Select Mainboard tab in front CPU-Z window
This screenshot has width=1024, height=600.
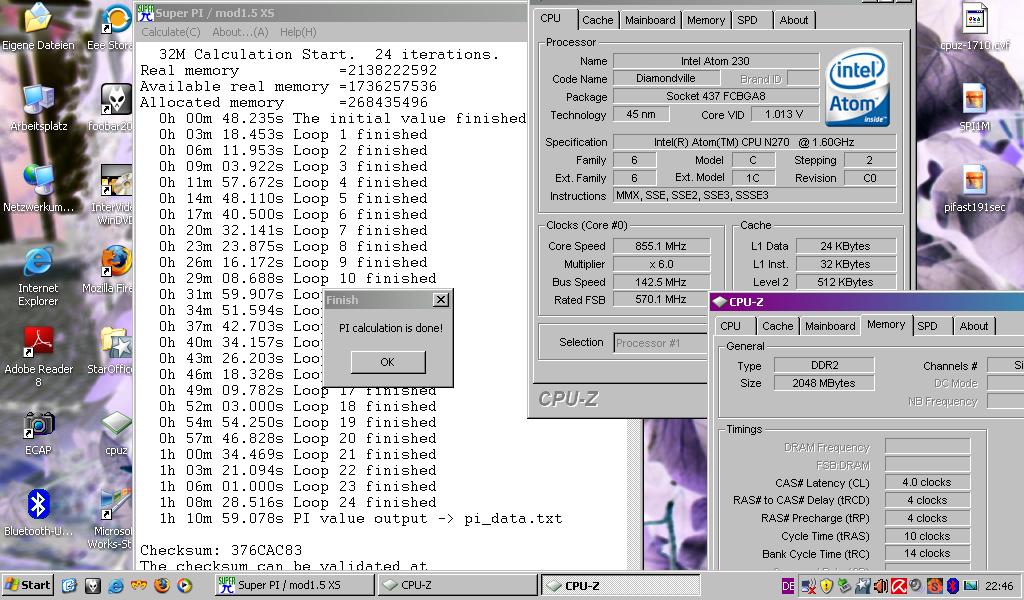830,326
